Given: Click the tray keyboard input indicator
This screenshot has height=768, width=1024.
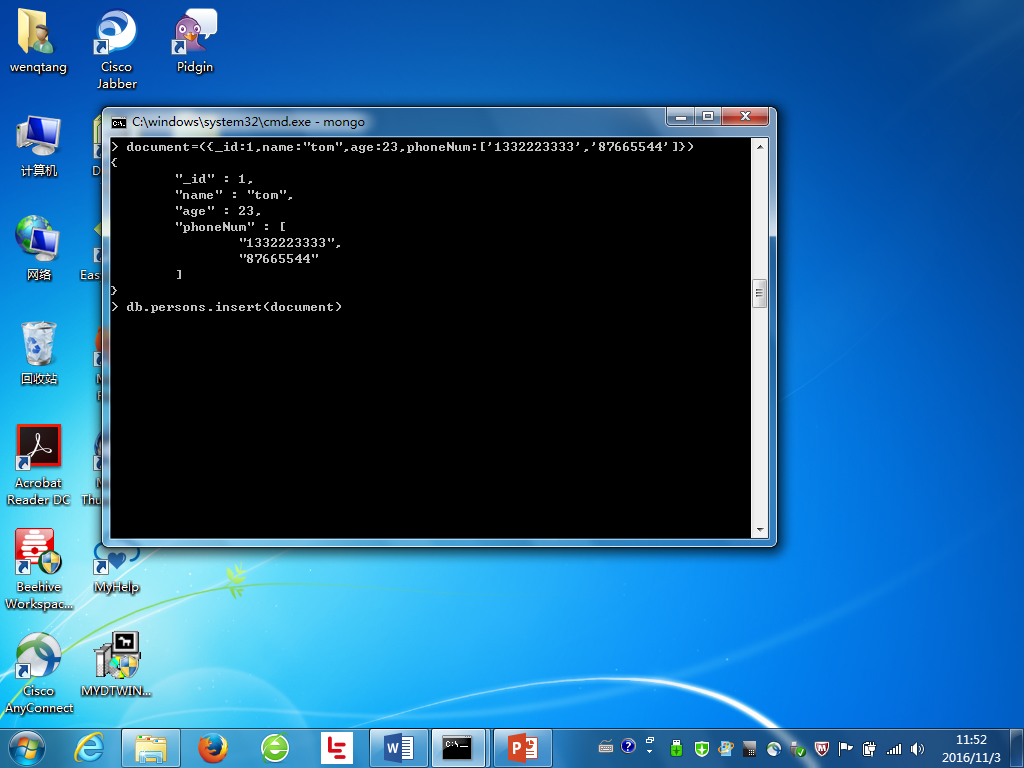Looking at the screenshot, I should click(606, 746).
